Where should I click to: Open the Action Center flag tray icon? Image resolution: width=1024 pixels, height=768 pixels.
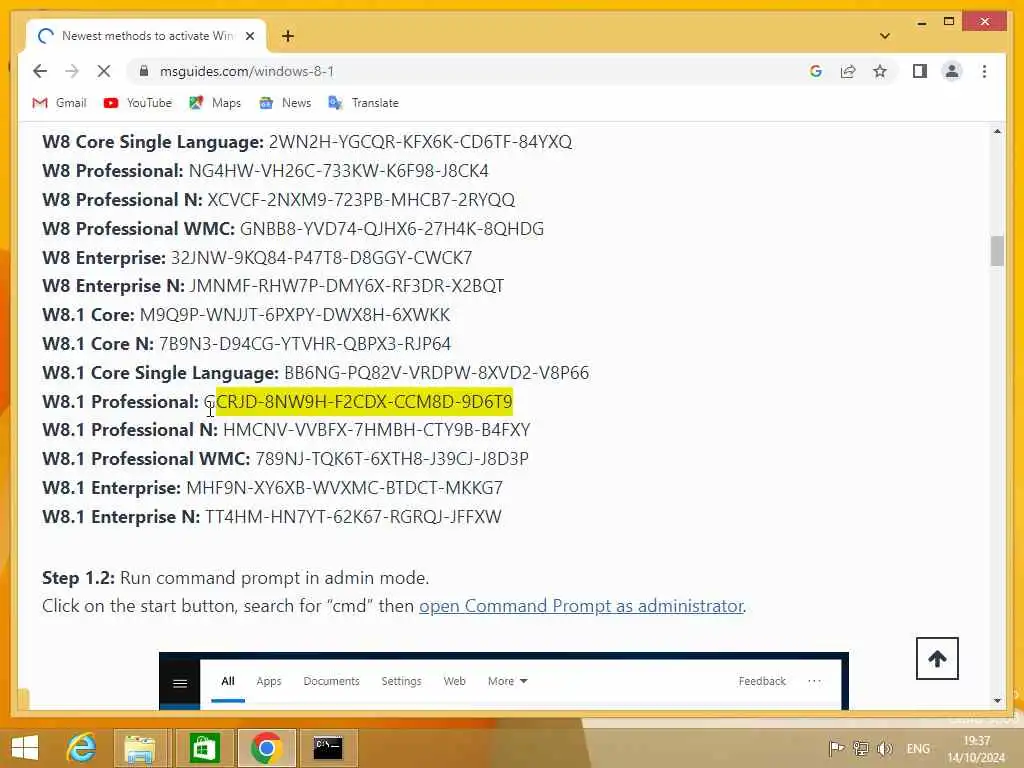click(x=835, y=748)
